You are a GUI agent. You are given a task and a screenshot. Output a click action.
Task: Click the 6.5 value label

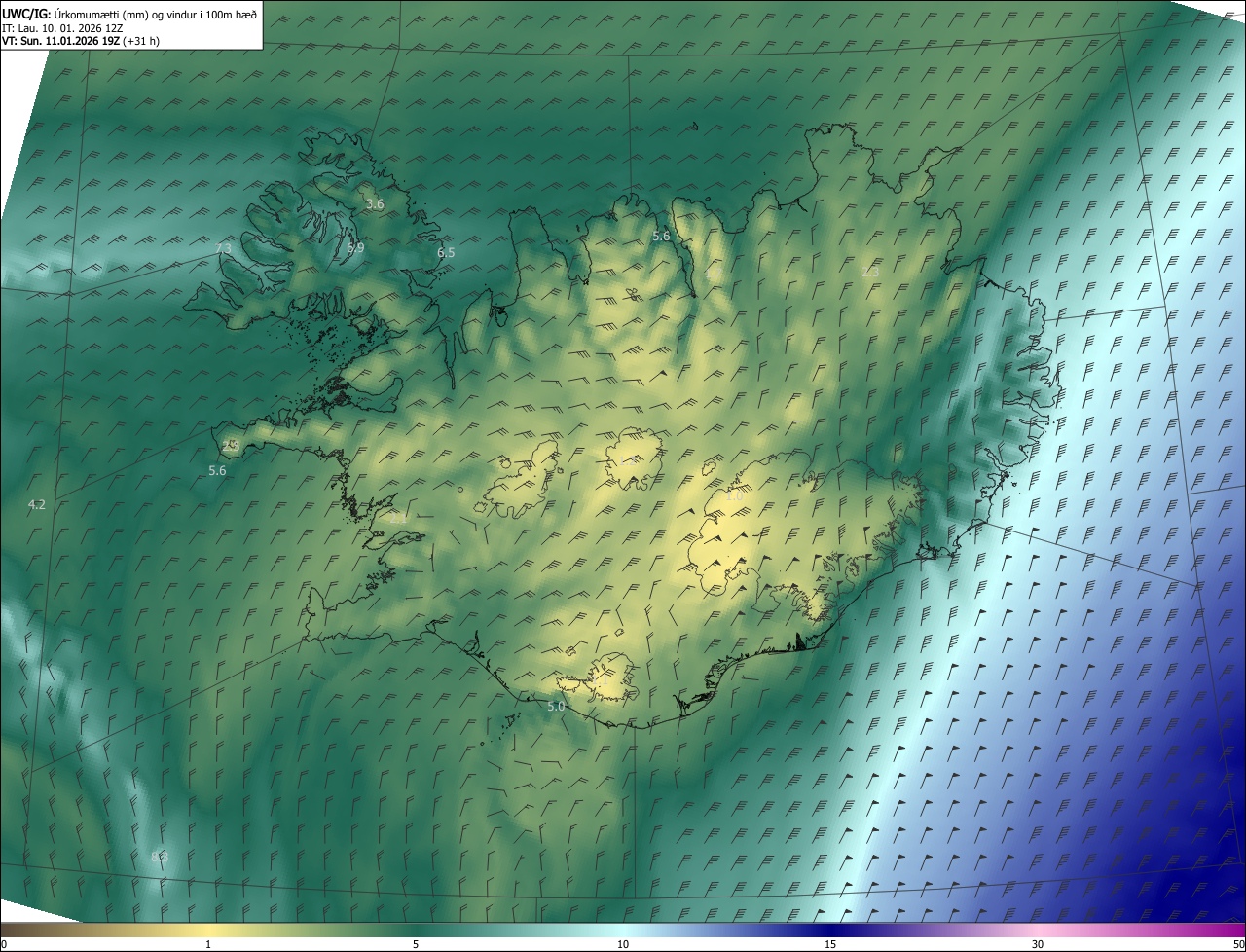tap(446, 252)
